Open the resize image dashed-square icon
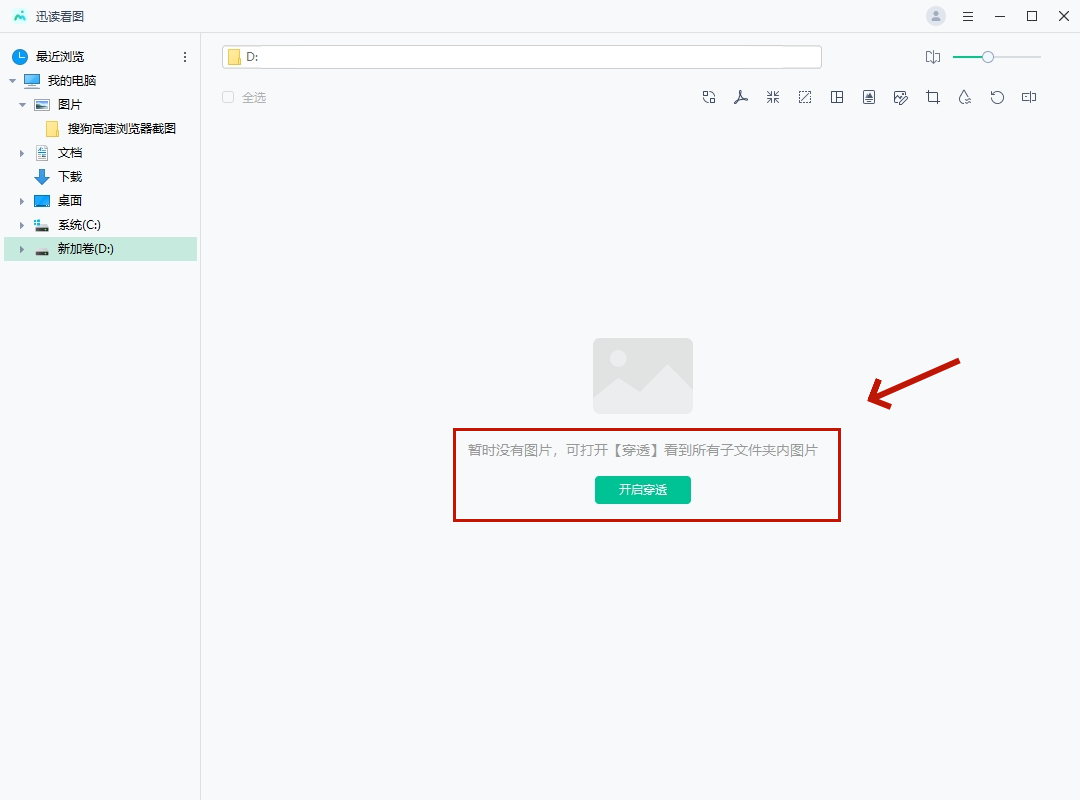This screenshot has height=800, width=1080. pos(804,97)
